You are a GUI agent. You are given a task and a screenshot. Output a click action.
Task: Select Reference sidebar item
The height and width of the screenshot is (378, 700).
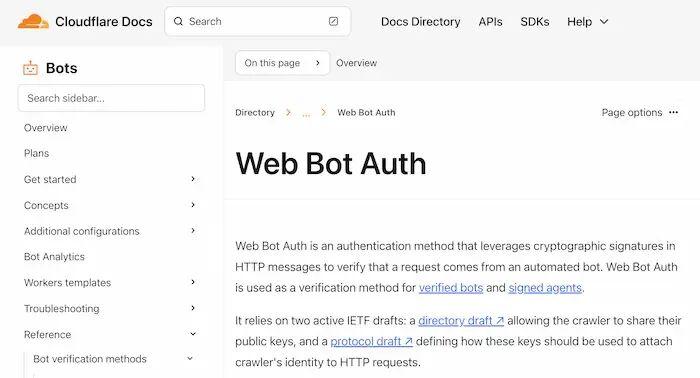pos(47,334)
